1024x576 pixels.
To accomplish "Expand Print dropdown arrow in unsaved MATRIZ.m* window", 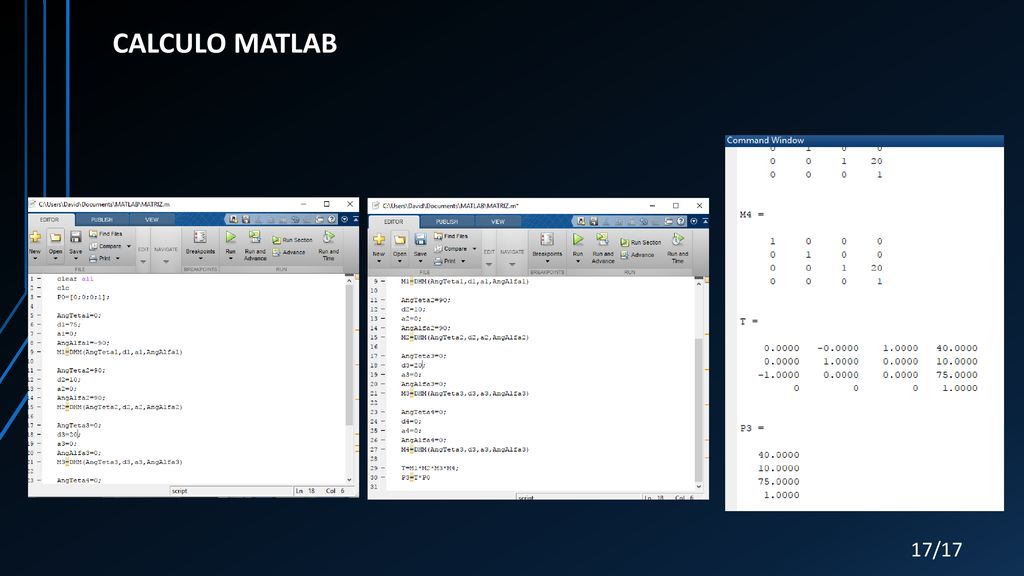I will point(463,261).
